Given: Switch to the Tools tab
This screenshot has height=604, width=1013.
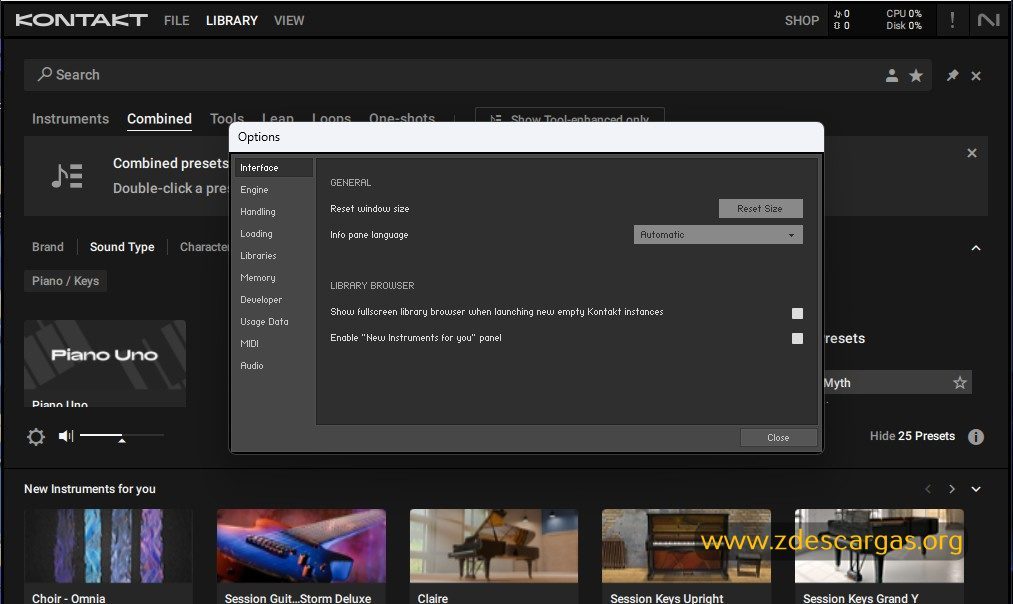Looking at the screenshot, I should (x=227, y=118).
